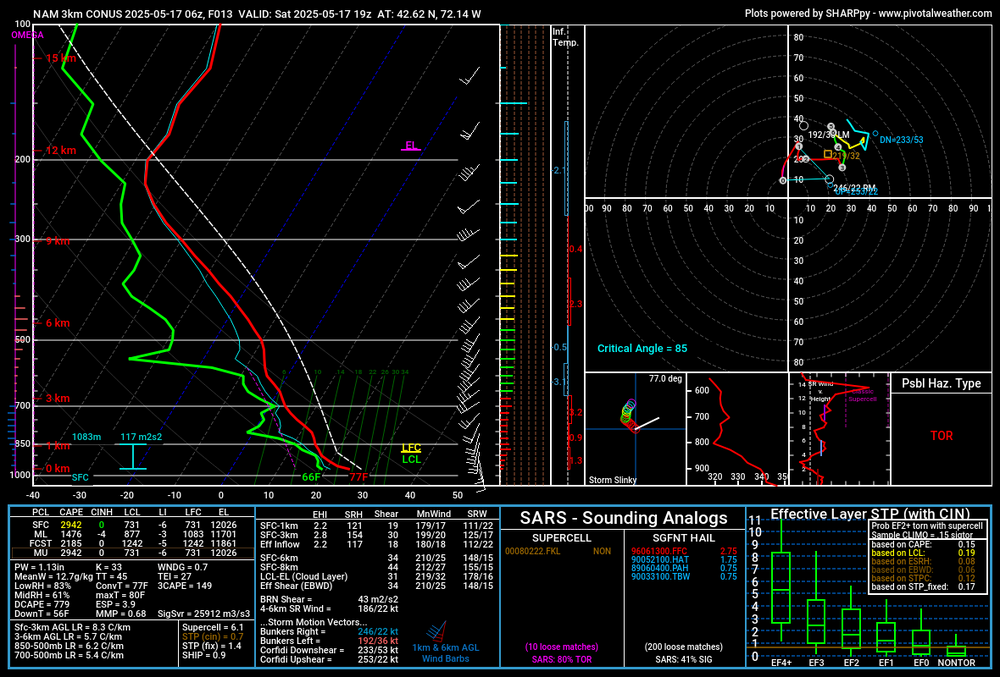
Task: Select the SARS: 41% SIG result
Action: [x=684, y=660]
